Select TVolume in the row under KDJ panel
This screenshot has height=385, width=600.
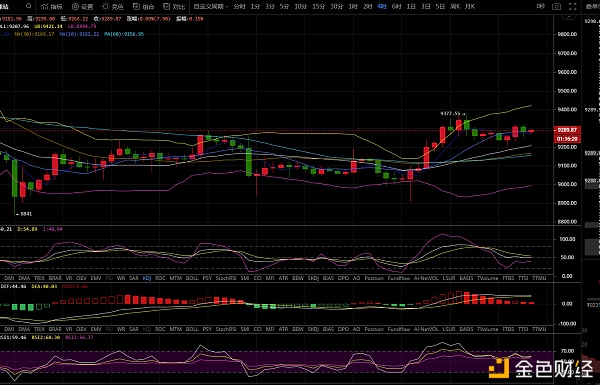(x=488, y=278)
